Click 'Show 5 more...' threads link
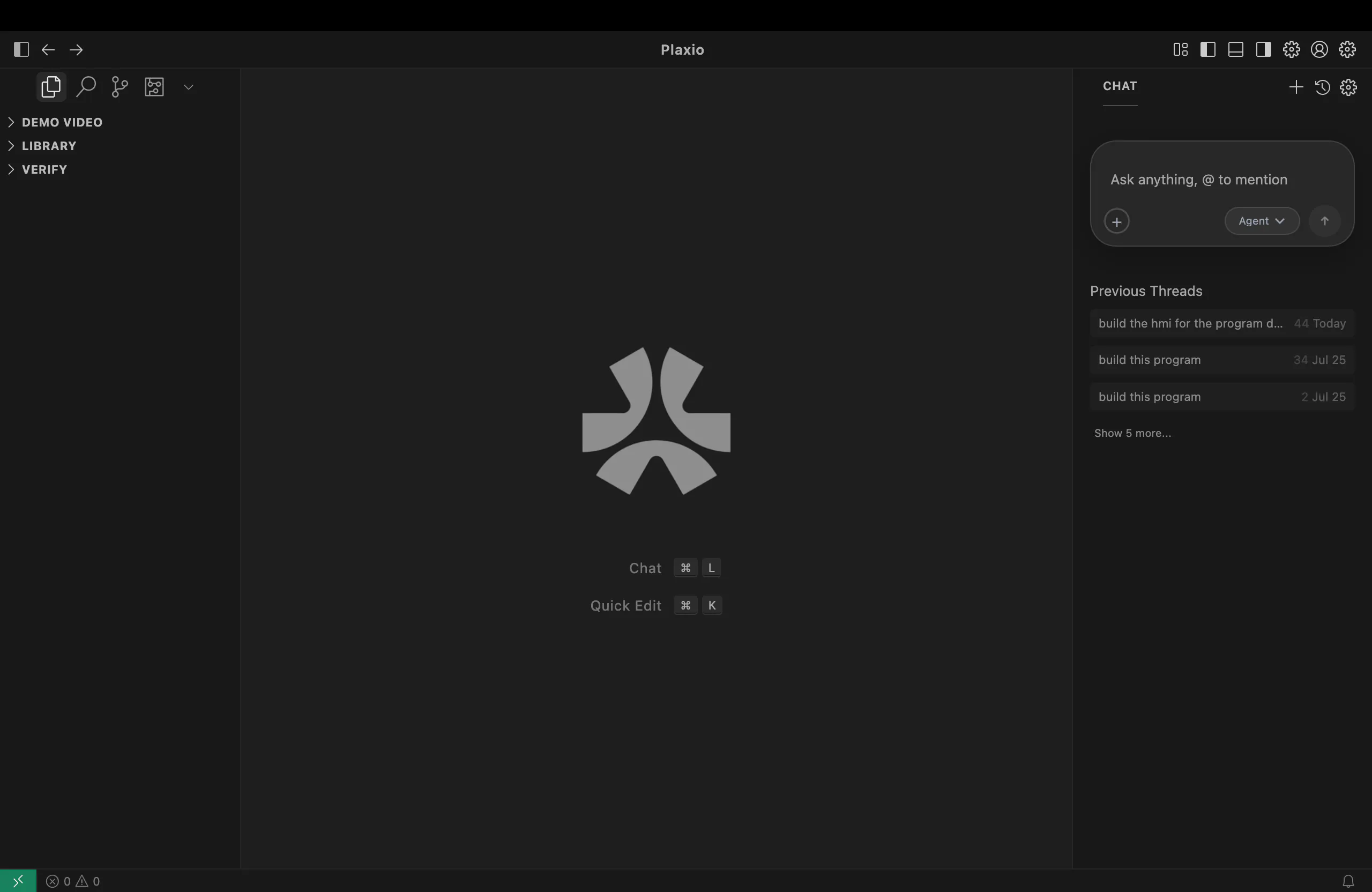The image size is (1372, 892). coord(1133,433)
